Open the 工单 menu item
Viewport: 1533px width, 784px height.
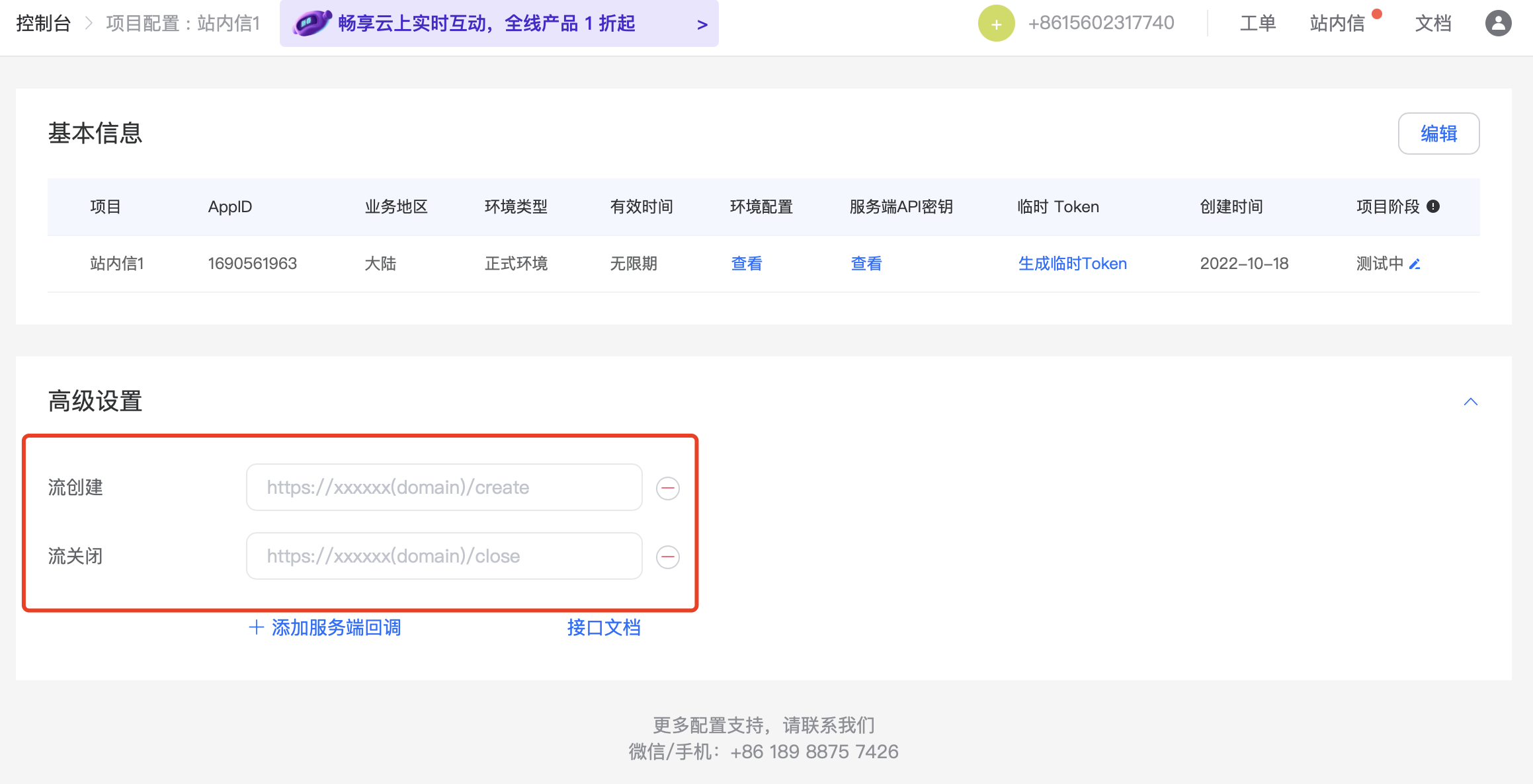[1257, 24]
